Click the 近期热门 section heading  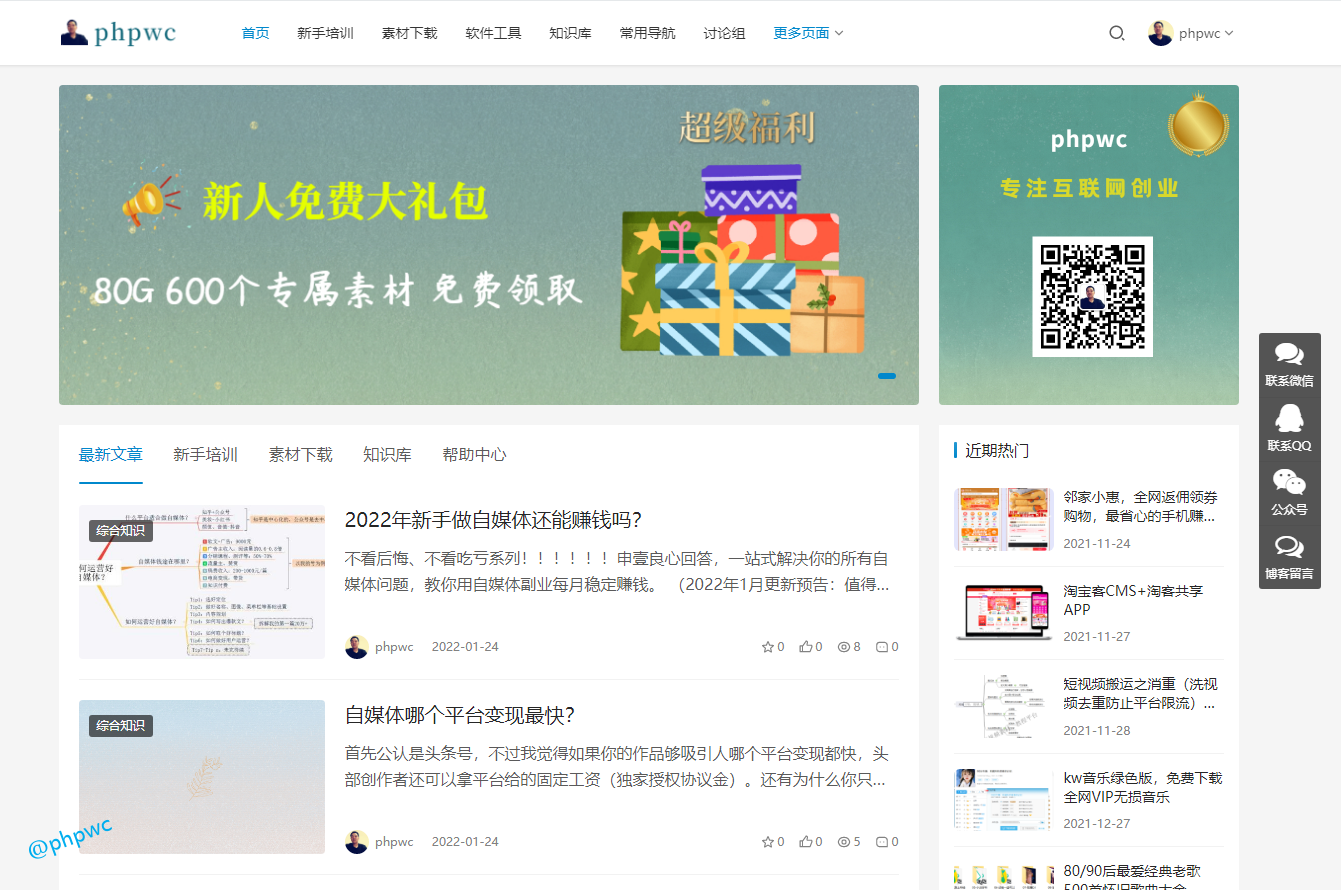[997, 451]
